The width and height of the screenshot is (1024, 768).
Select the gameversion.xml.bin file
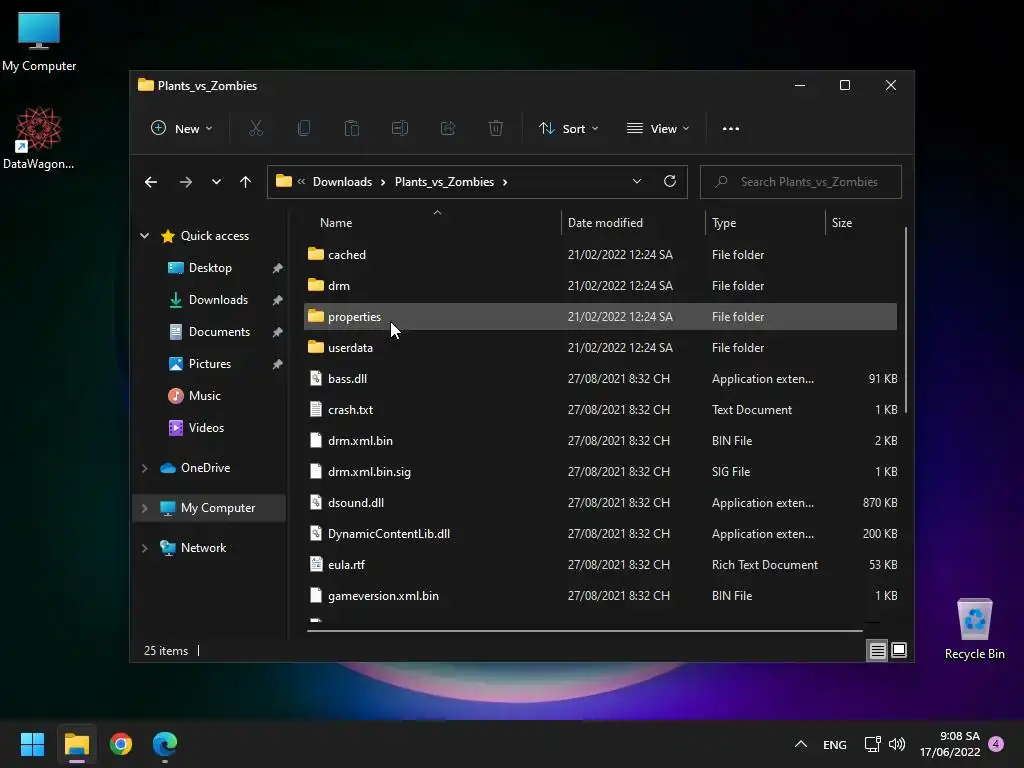click(600, 596)
